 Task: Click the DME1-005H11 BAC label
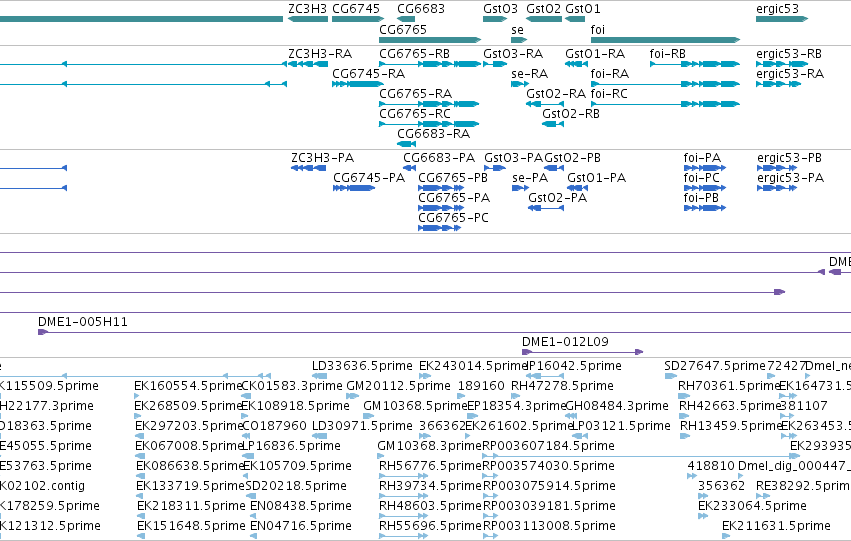(x=82, y=322)
